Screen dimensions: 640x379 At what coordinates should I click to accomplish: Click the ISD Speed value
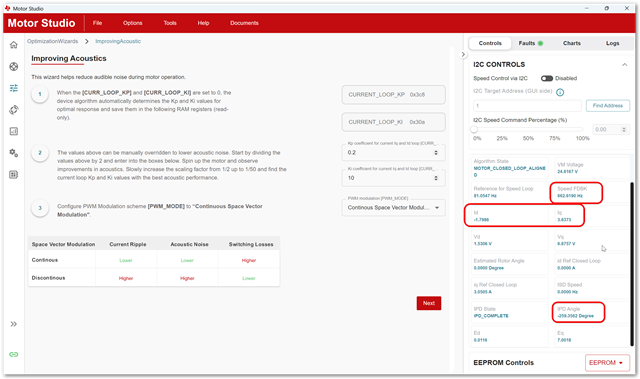click(x=568, y=292)
